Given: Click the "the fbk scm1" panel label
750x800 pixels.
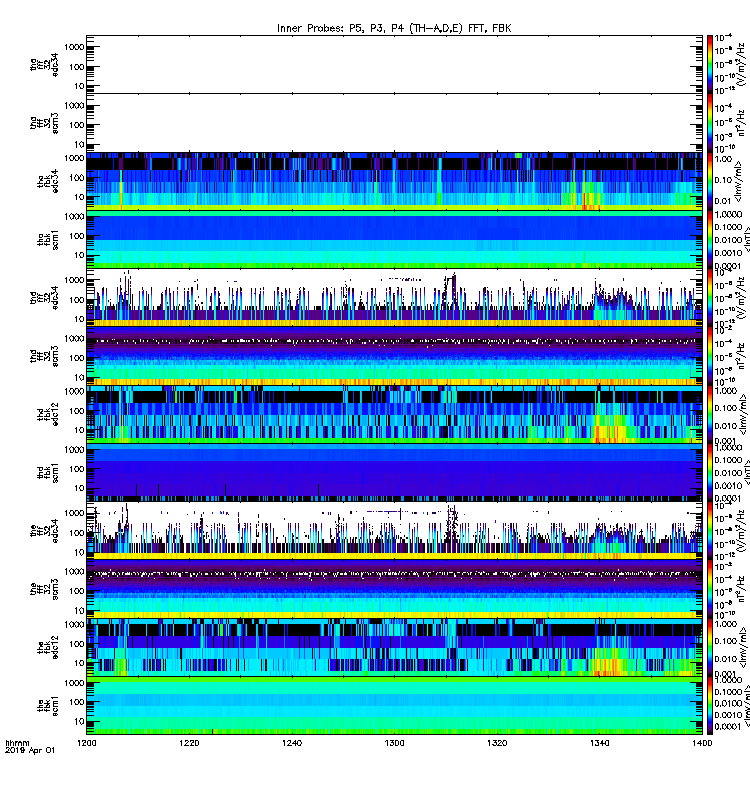Looking at the screenshot, I should point(48,705).
